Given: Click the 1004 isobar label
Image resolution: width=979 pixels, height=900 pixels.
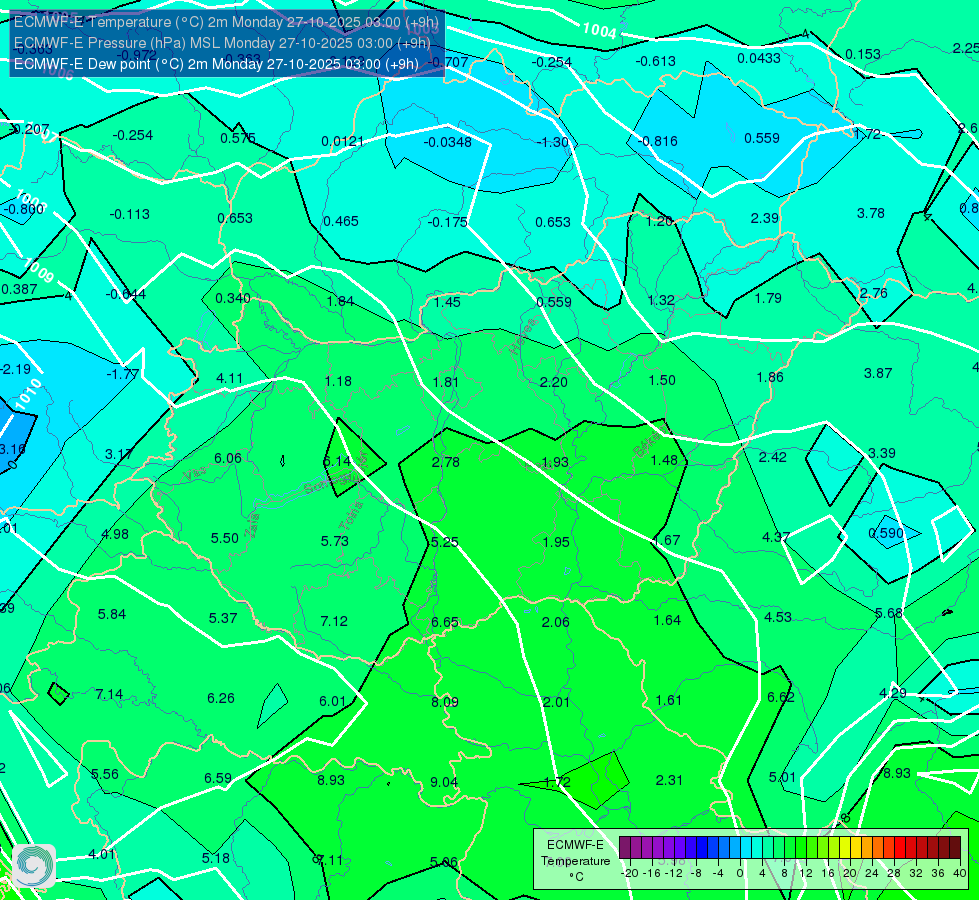Looking at the screenshot, I should click(x=599, y=30).
